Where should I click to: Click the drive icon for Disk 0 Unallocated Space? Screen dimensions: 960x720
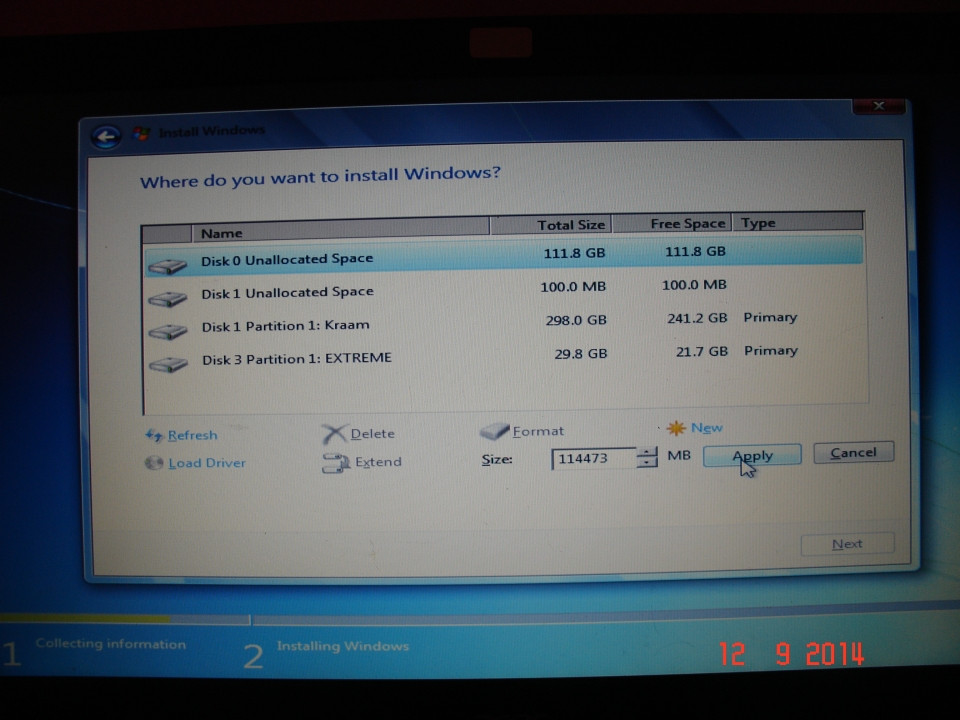(x=167, y=266)
